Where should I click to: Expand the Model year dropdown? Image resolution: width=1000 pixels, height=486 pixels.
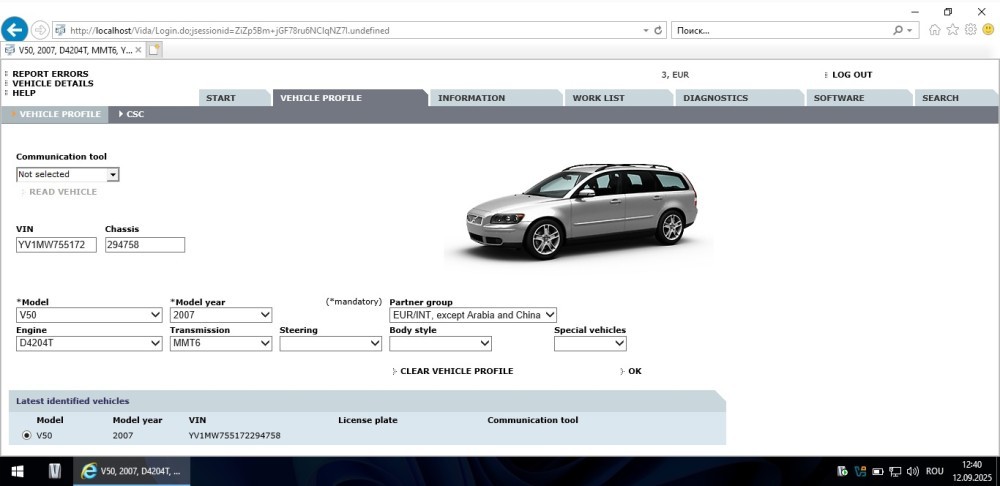pos(220,315)
